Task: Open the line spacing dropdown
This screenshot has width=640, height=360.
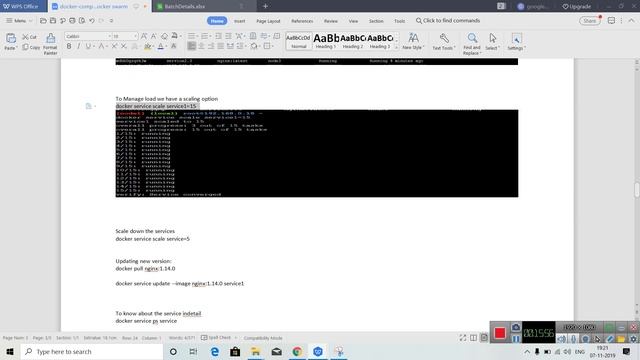Action: (x=245, y=46)
